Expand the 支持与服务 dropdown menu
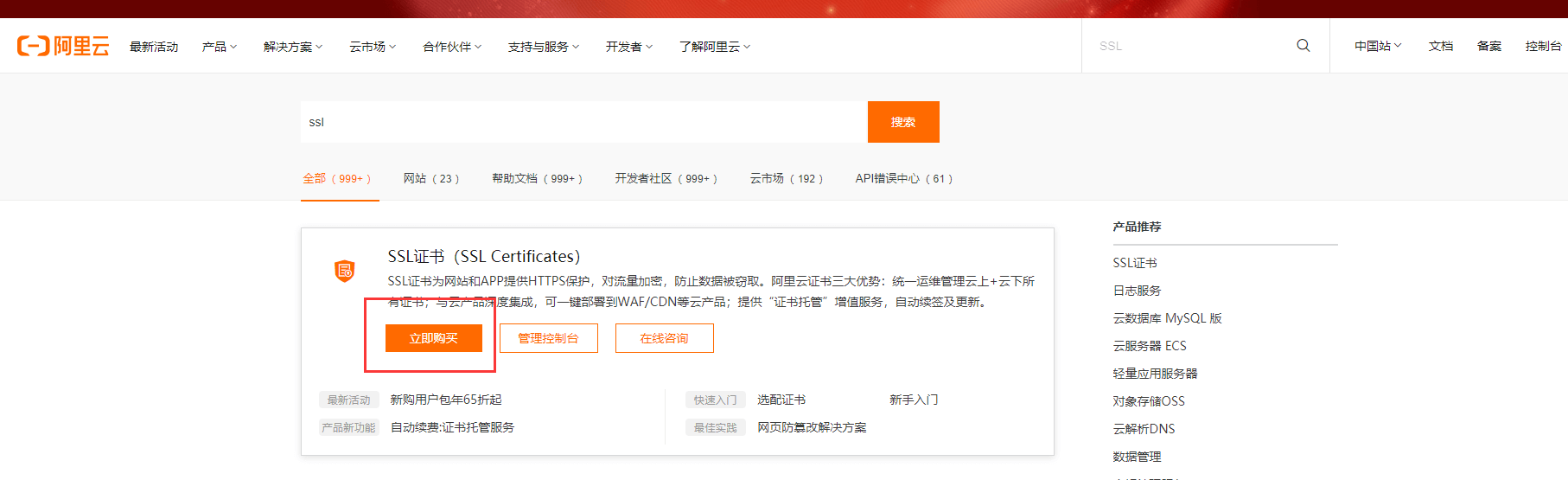The height and width of the screenshot is (480, 1568). (x=544, y=47)
